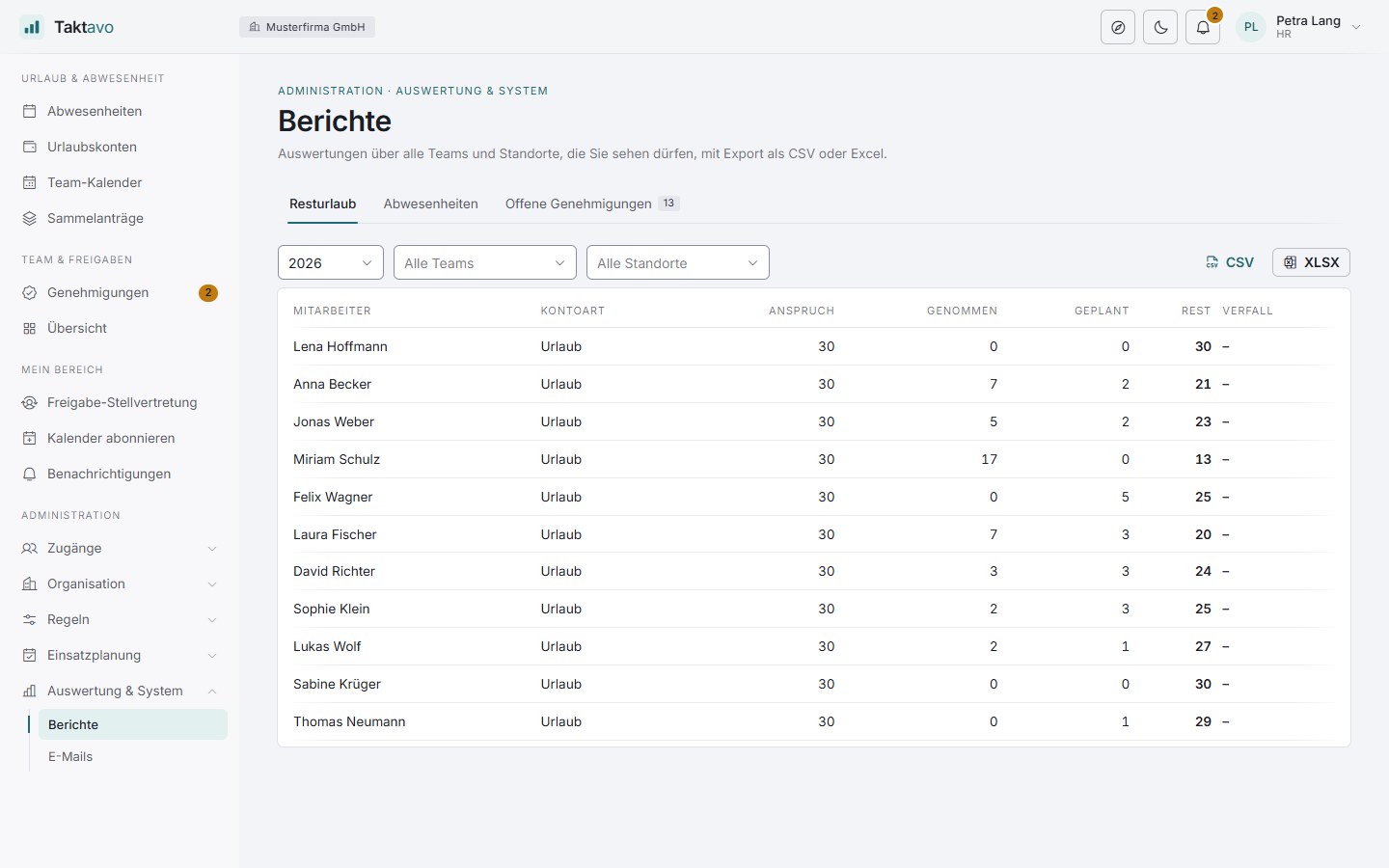The image size is (1389, 868).
Task: Open E-Mails sidebar submenu item
Action: pyautogui.click(x=133, y=756)
